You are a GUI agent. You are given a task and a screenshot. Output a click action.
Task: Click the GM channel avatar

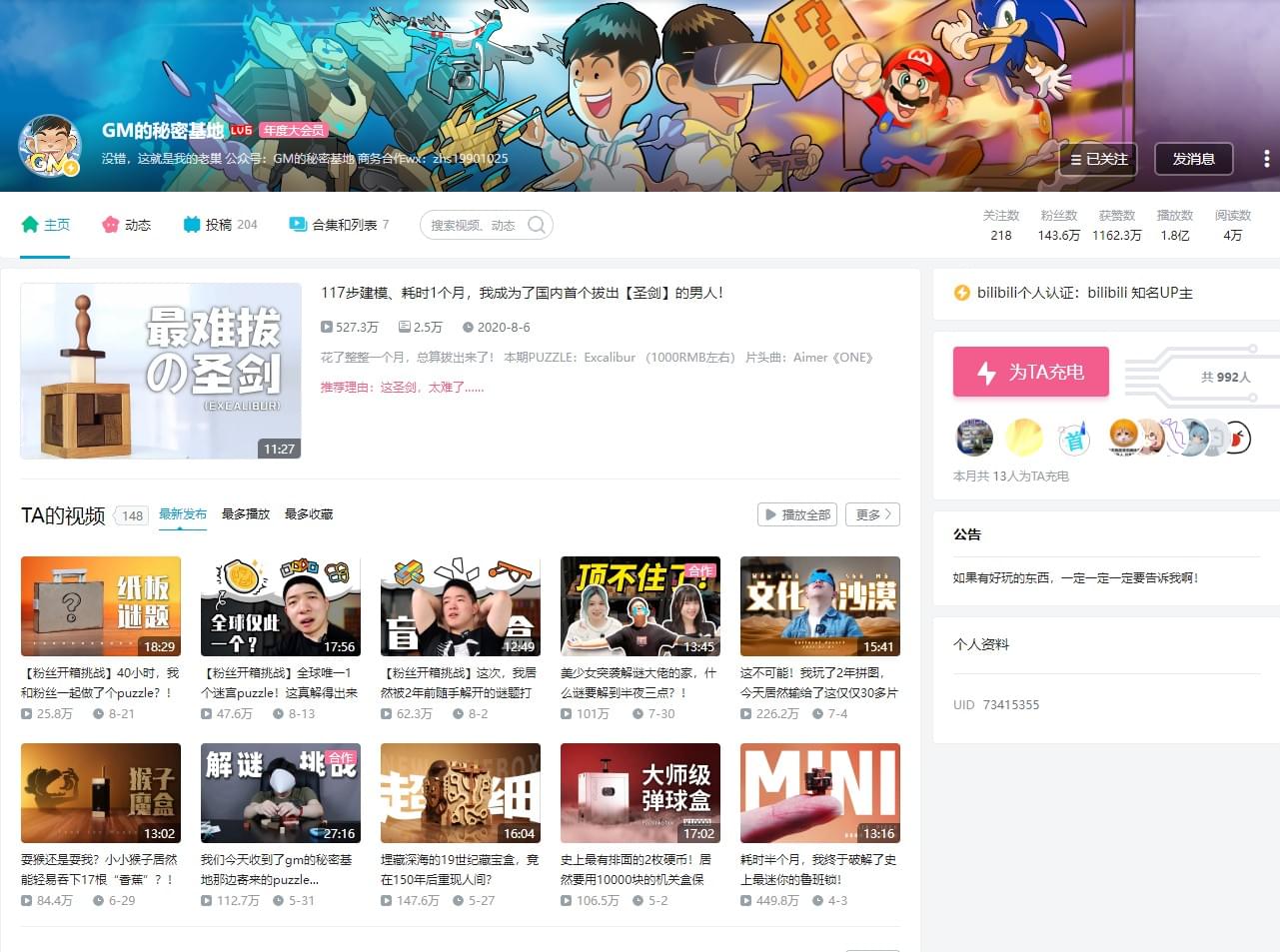49,146
